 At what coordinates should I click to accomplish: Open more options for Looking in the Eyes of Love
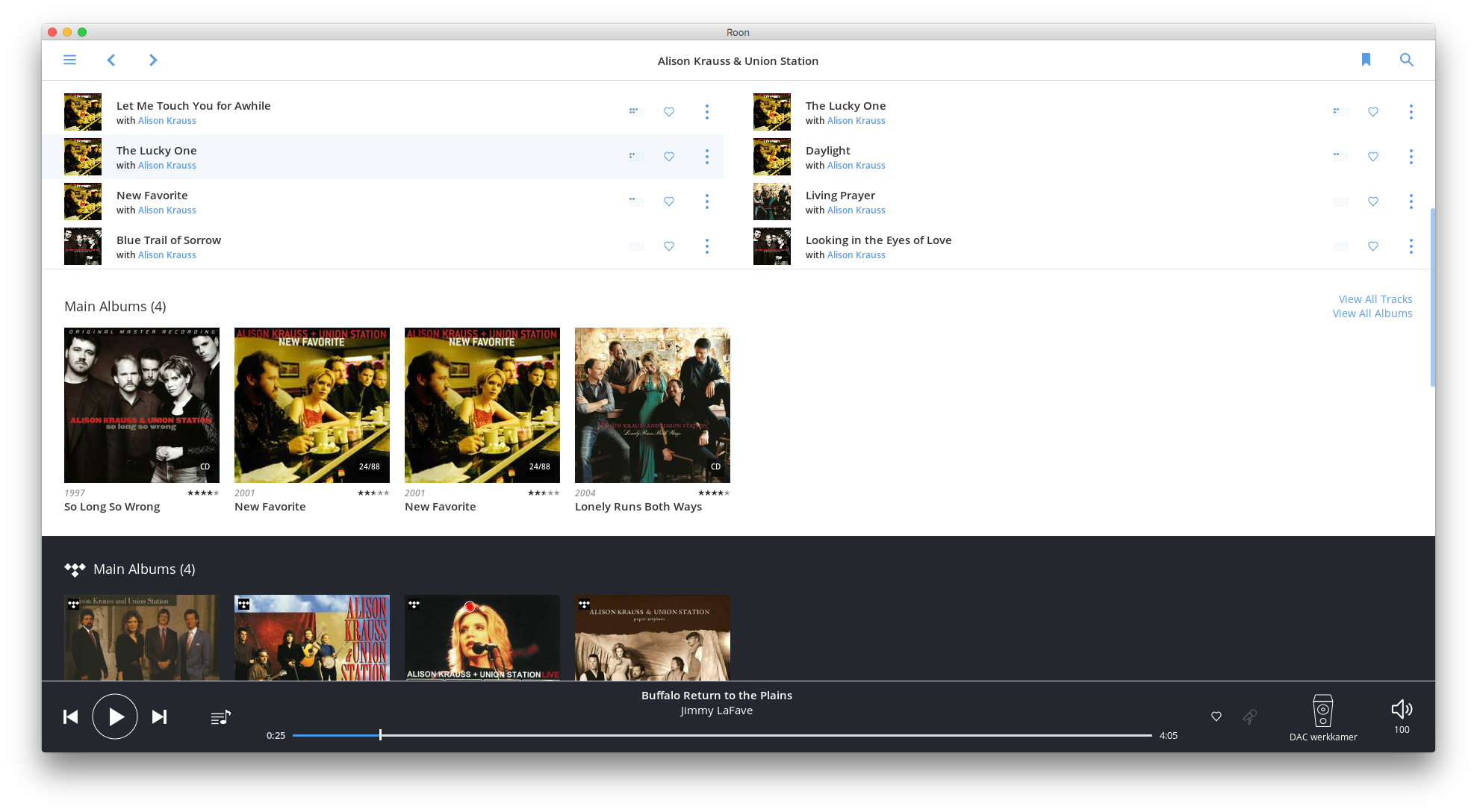[1411, 246]
